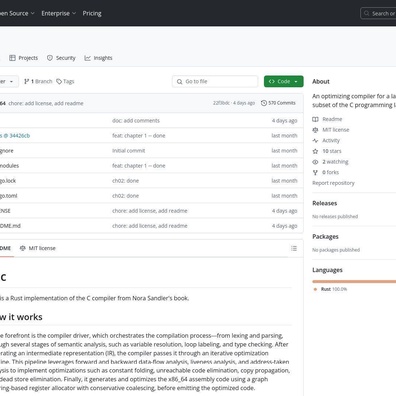The width and height of the screenshot is (396, 396).
Task: Open 'feat: chapter 1 -- done' on .gitmodules row
Action: coord(139,166)
